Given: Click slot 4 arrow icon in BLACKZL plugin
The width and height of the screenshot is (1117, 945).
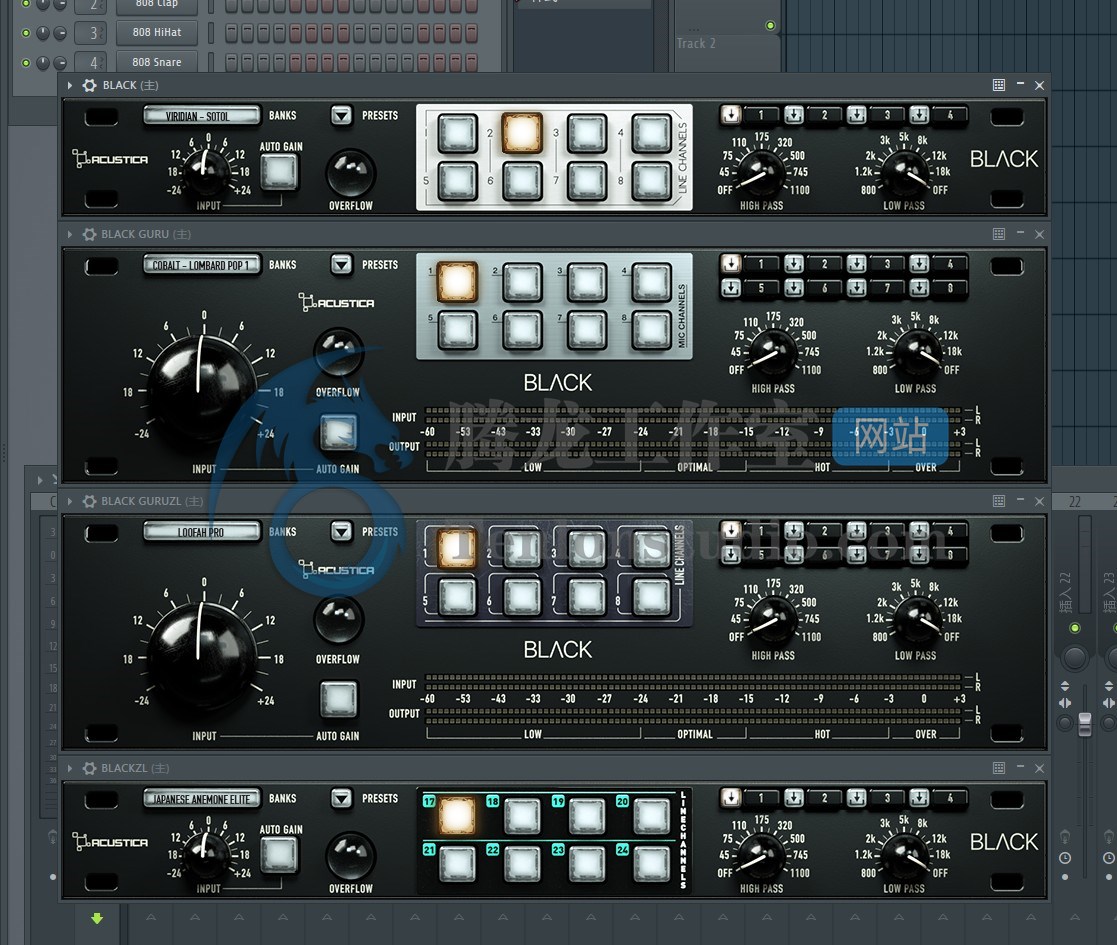Looking at the screenshot, I should 919,798.
